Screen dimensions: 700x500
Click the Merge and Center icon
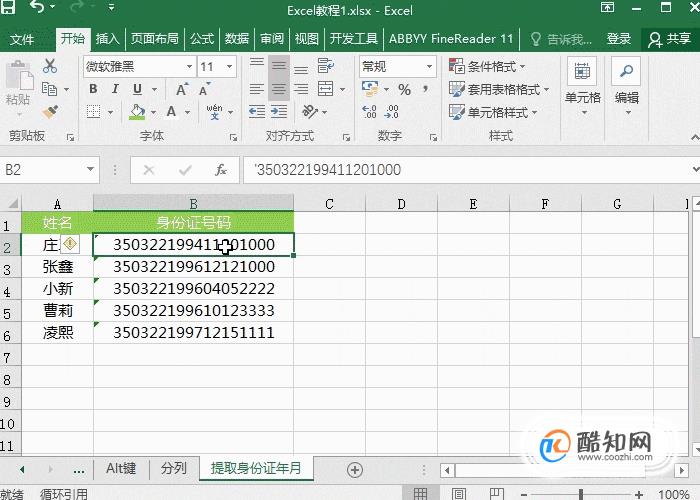tap(325, 89)
